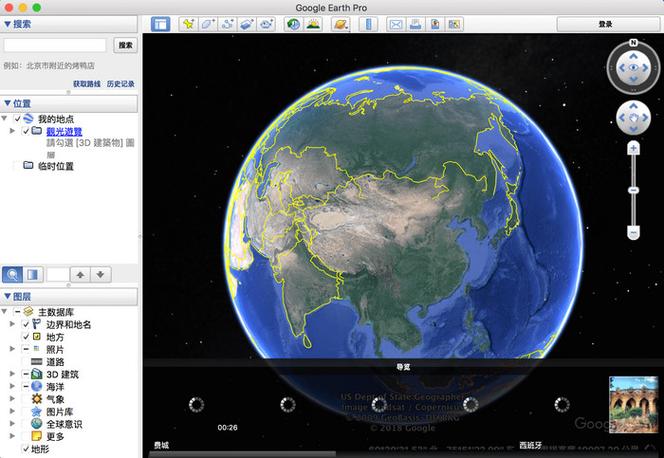Toggle the 地方 layer checkbox
Viewport: 664px width, 458px height.
click(x=25, y=337)
